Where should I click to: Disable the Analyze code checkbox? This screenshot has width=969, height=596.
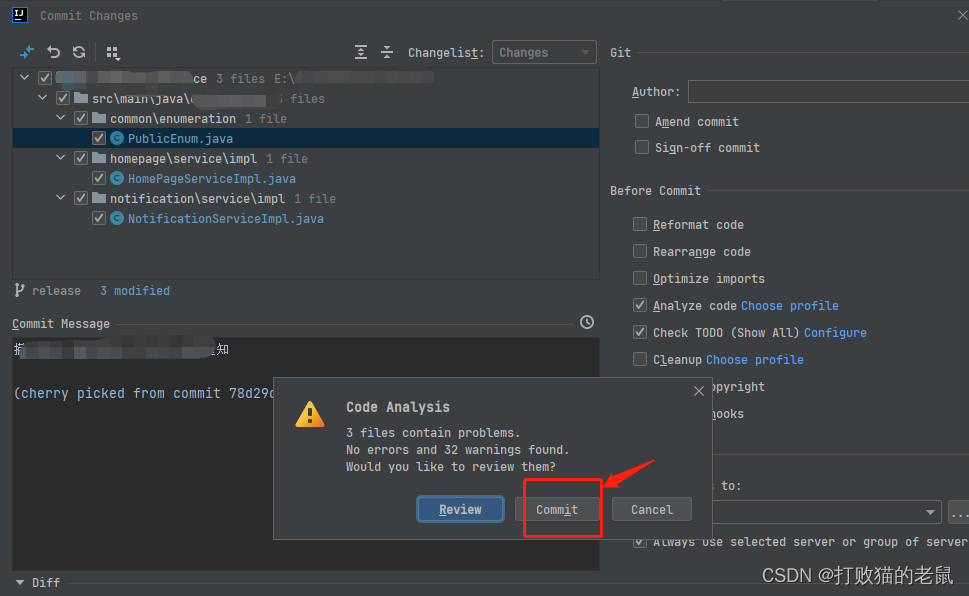coord(639,305)
